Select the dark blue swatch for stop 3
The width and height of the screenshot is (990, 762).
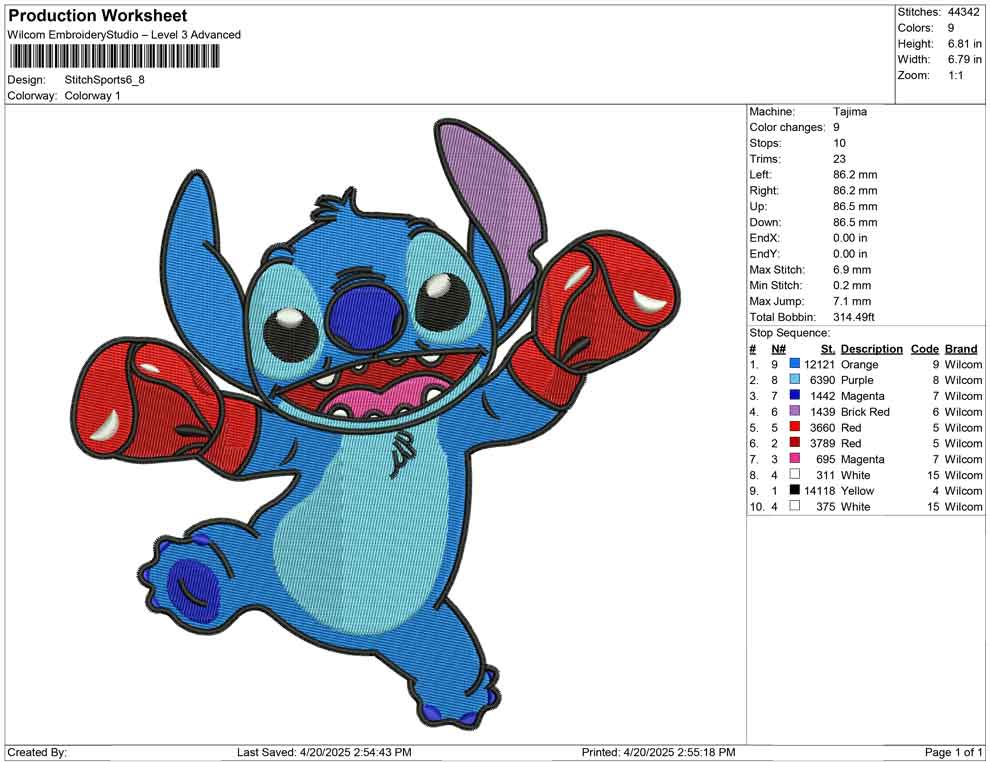pos(794,395)
